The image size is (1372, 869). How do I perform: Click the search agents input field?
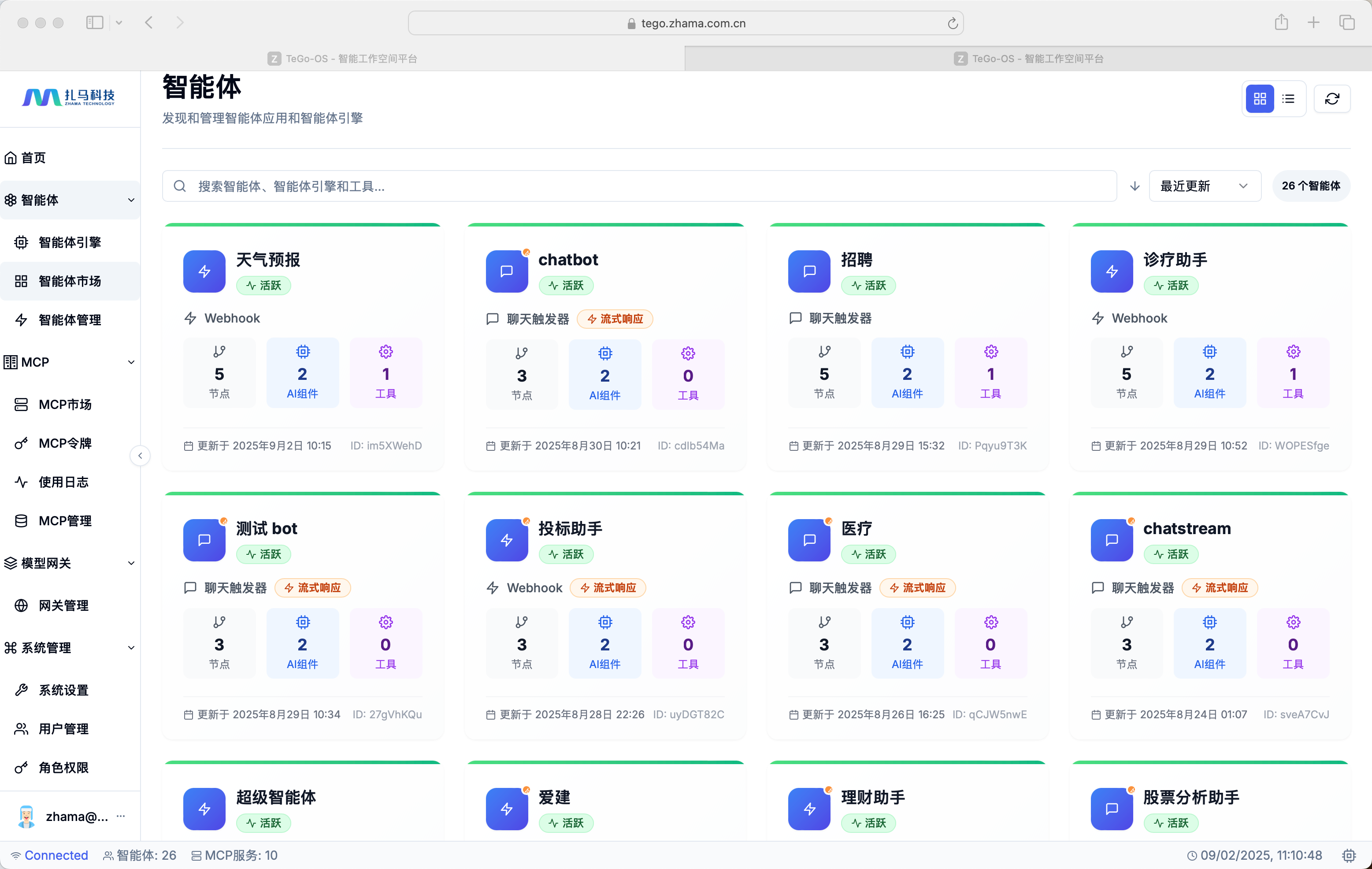point(638,186)
